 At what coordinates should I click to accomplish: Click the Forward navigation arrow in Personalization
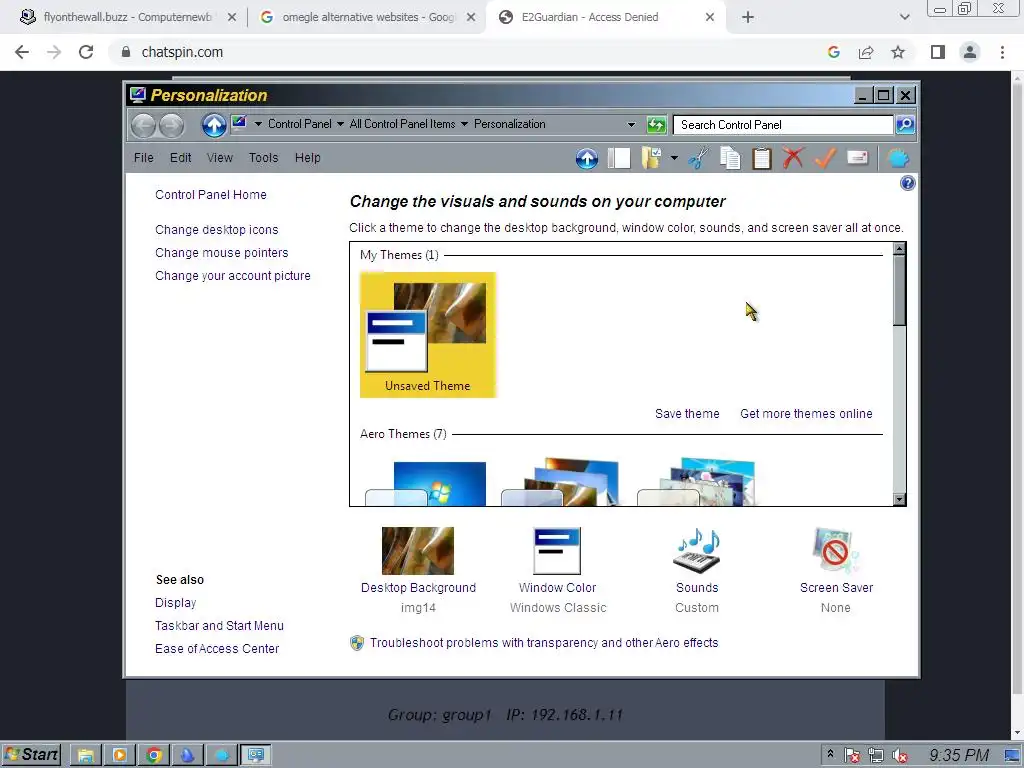pos(171,125)
